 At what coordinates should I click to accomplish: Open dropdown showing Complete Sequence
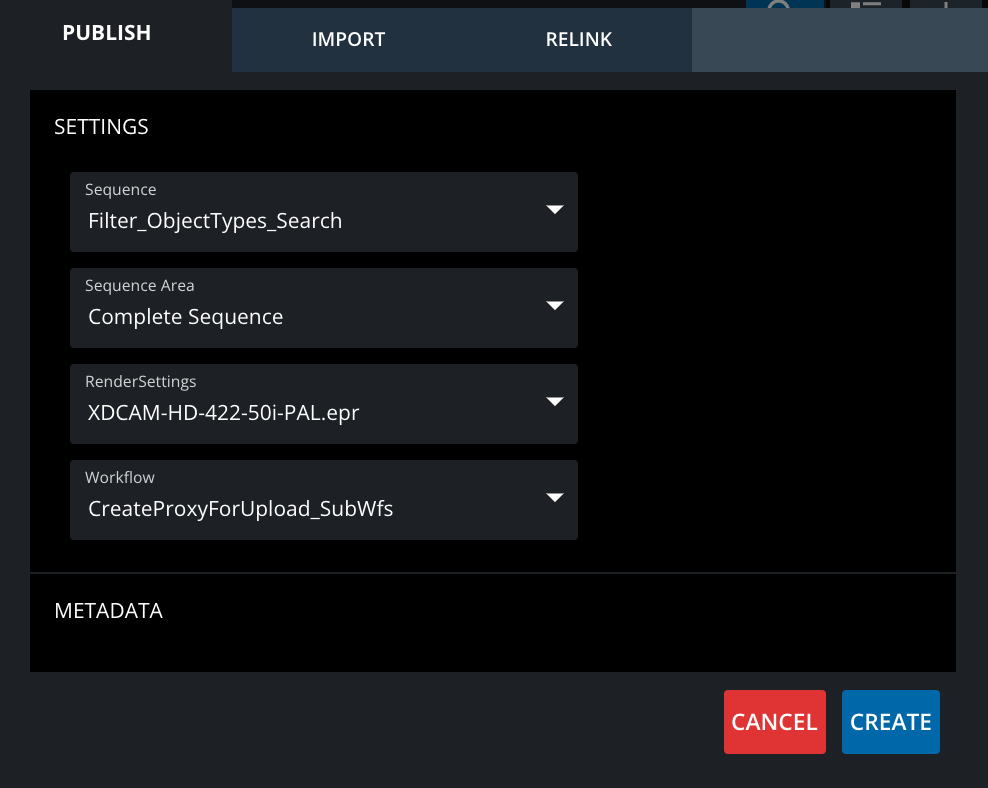300,317
